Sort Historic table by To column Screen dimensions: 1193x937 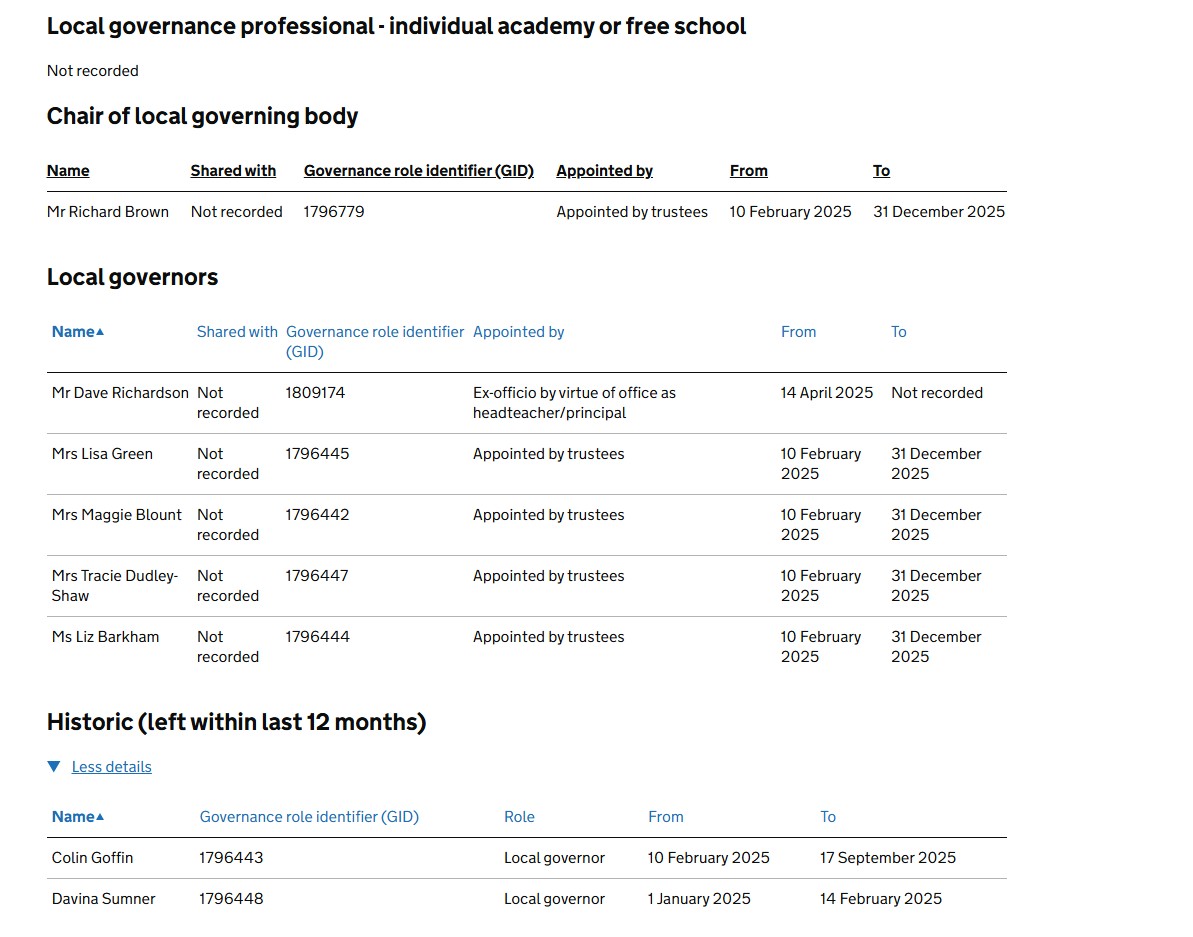827,817
